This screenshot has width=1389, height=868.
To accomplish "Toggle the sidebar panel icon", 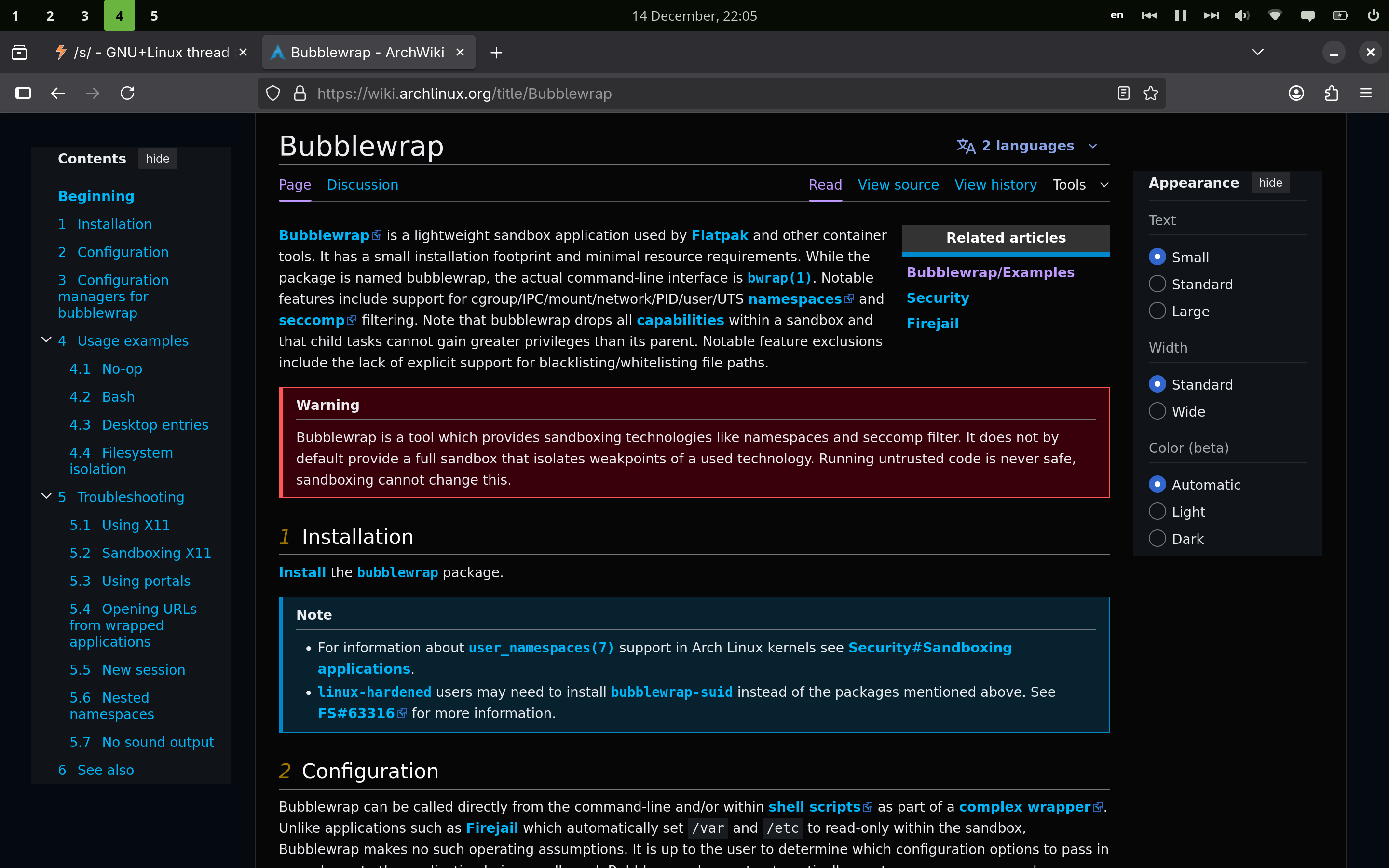I will pos(23,93).
